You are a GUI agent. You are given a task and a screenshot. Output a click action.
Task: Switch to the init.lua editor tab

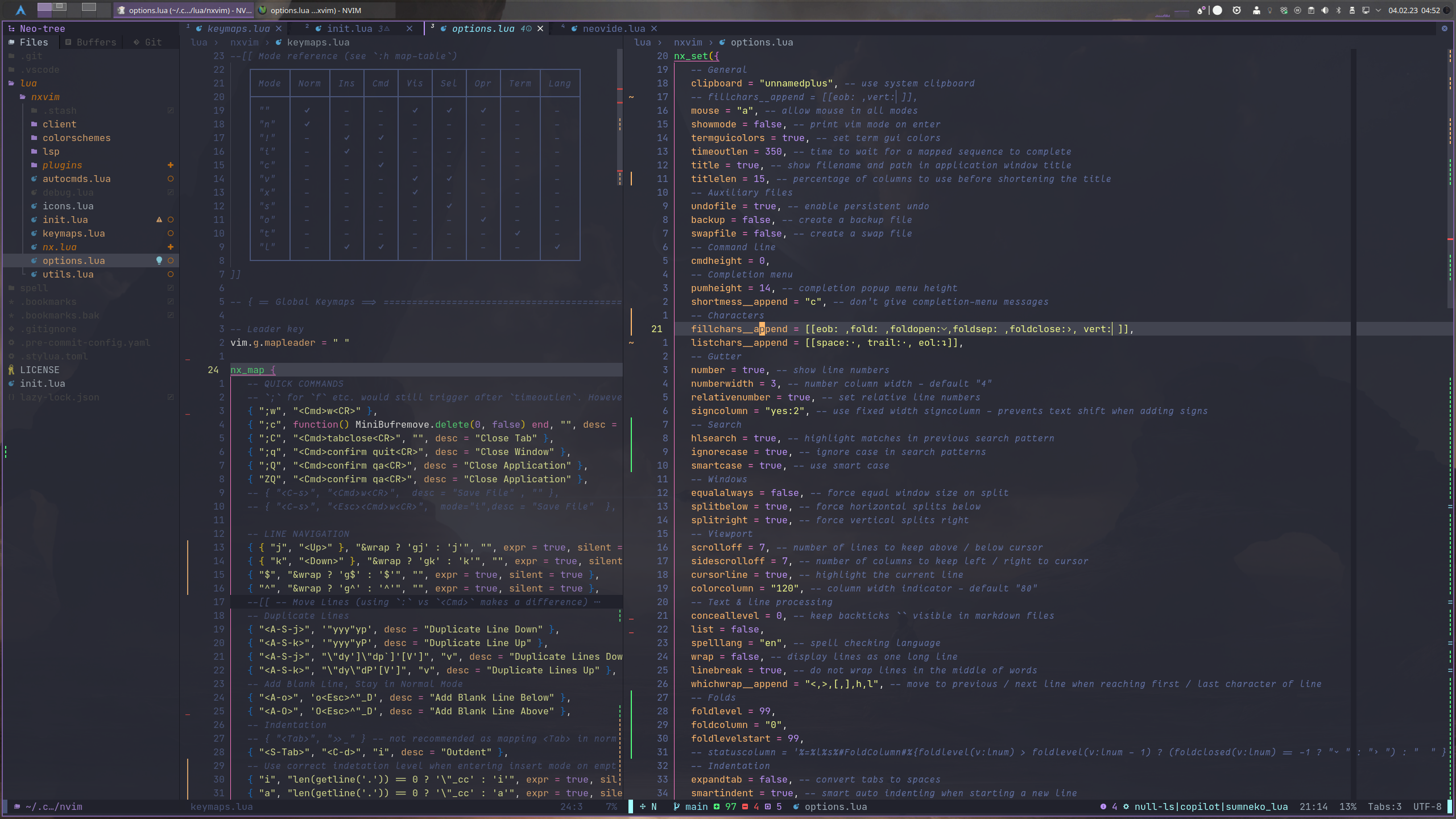click(348, 28)
